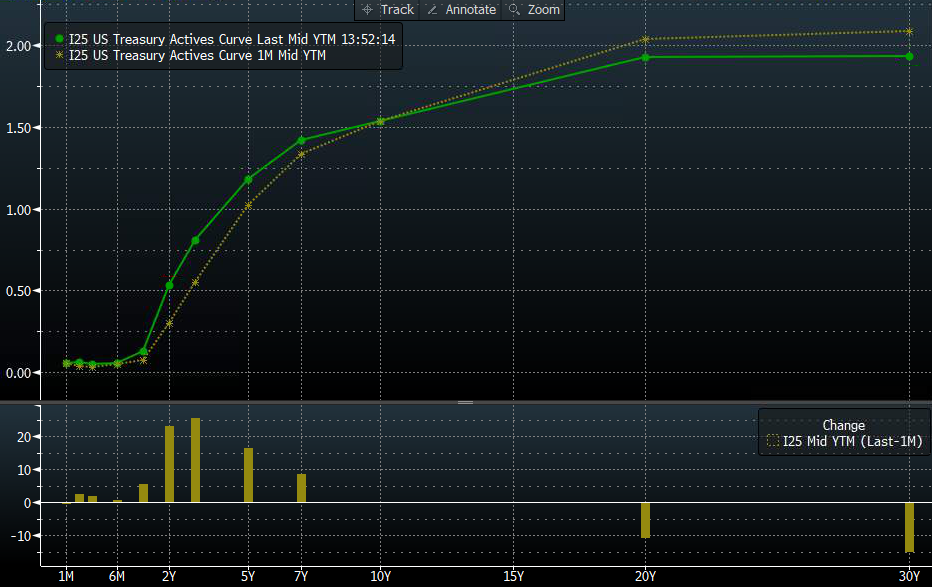Click the Zoom magnifier icon
Screen dimensions: 932x587
click(514, 10)
